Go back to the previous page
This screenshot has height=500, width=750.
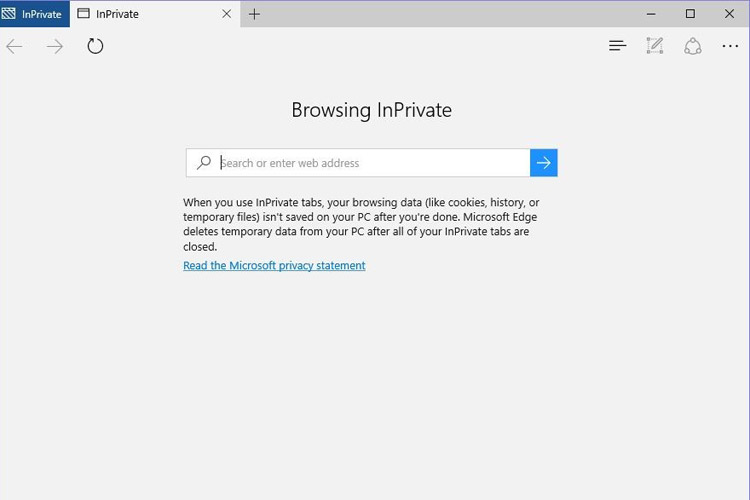point(15,46)
